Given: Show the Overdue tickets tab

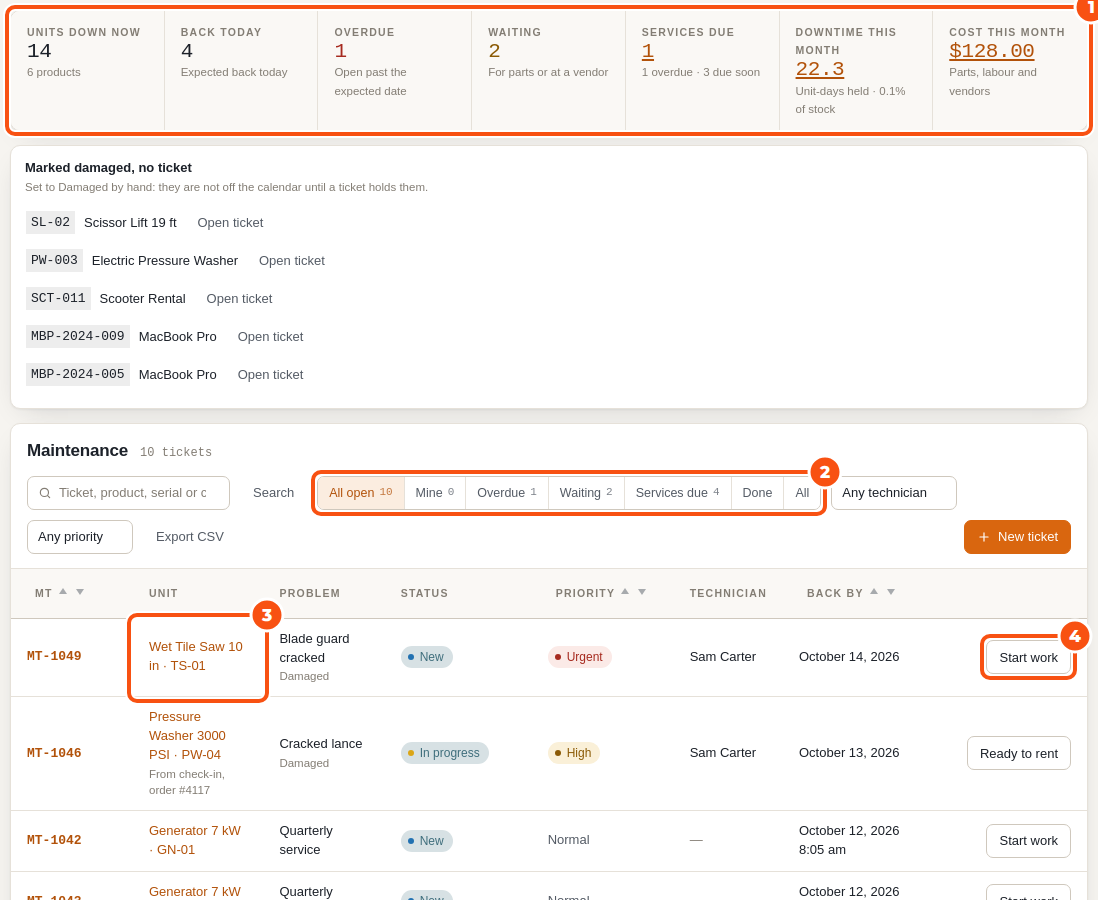Looking at the screenshot, I should pos(507,493).
